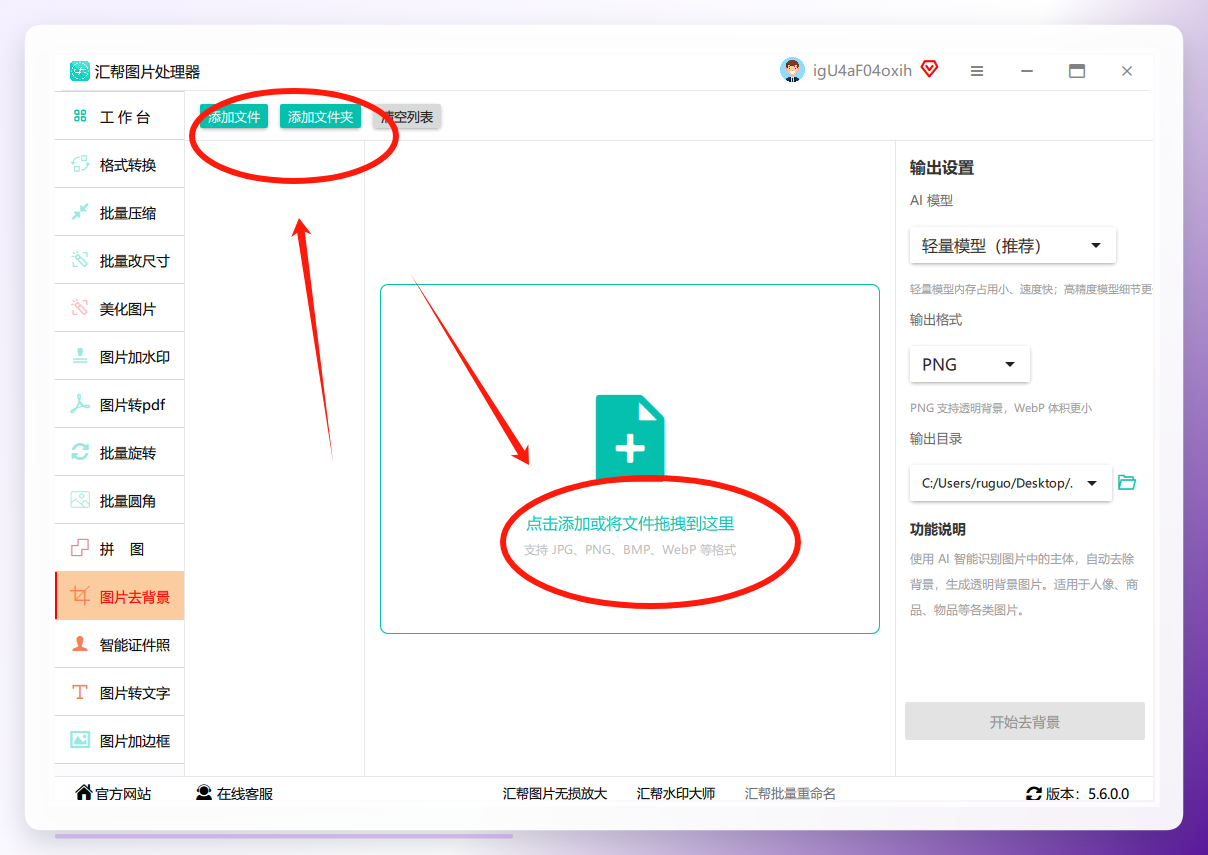Click the add-file document plus icon
Viewport: 1208px width, 855px height.
click(x=630, y=437)
